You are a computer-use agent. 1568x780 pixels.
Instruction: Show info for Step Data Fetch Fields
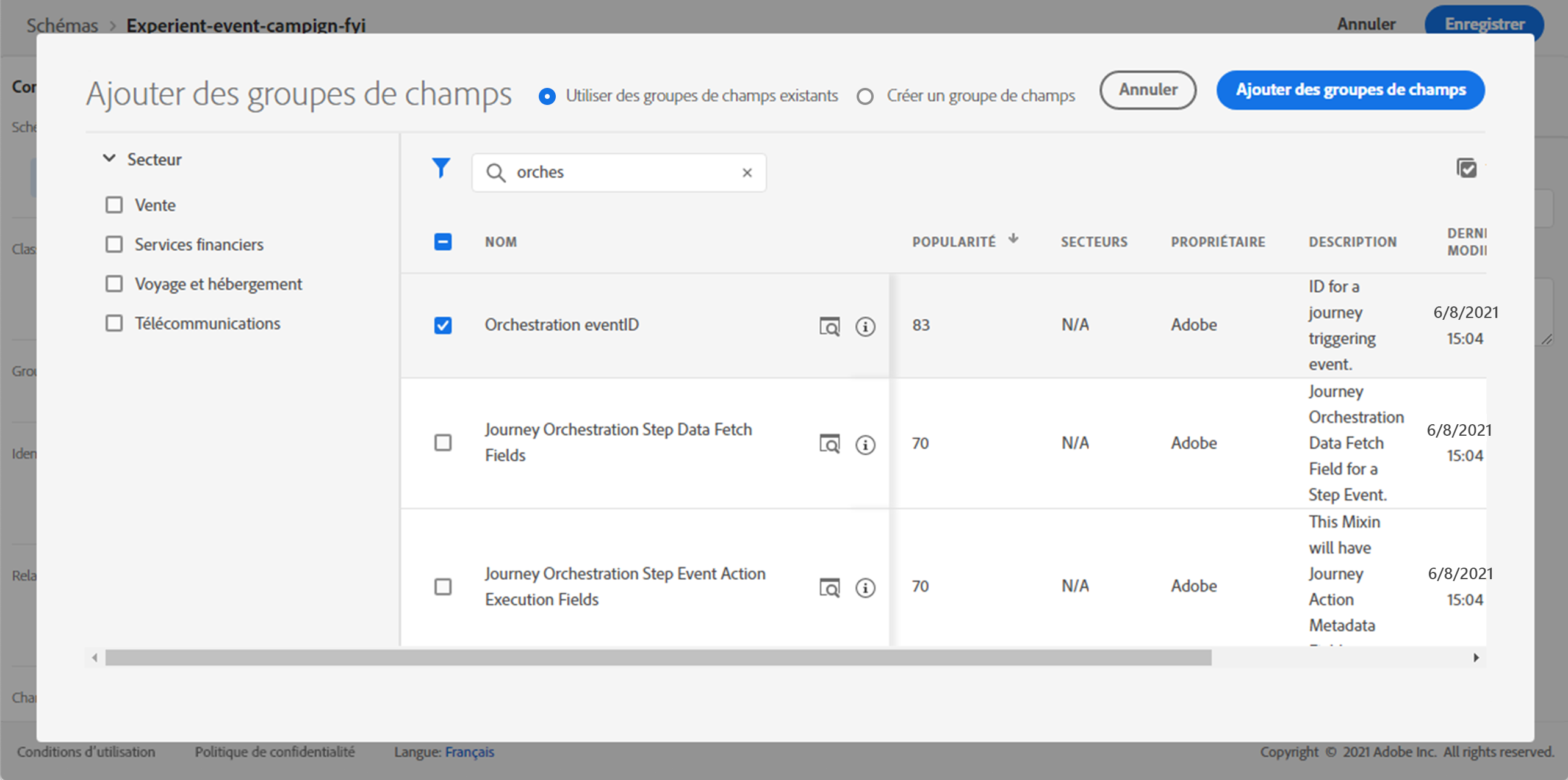pos(865,444)
